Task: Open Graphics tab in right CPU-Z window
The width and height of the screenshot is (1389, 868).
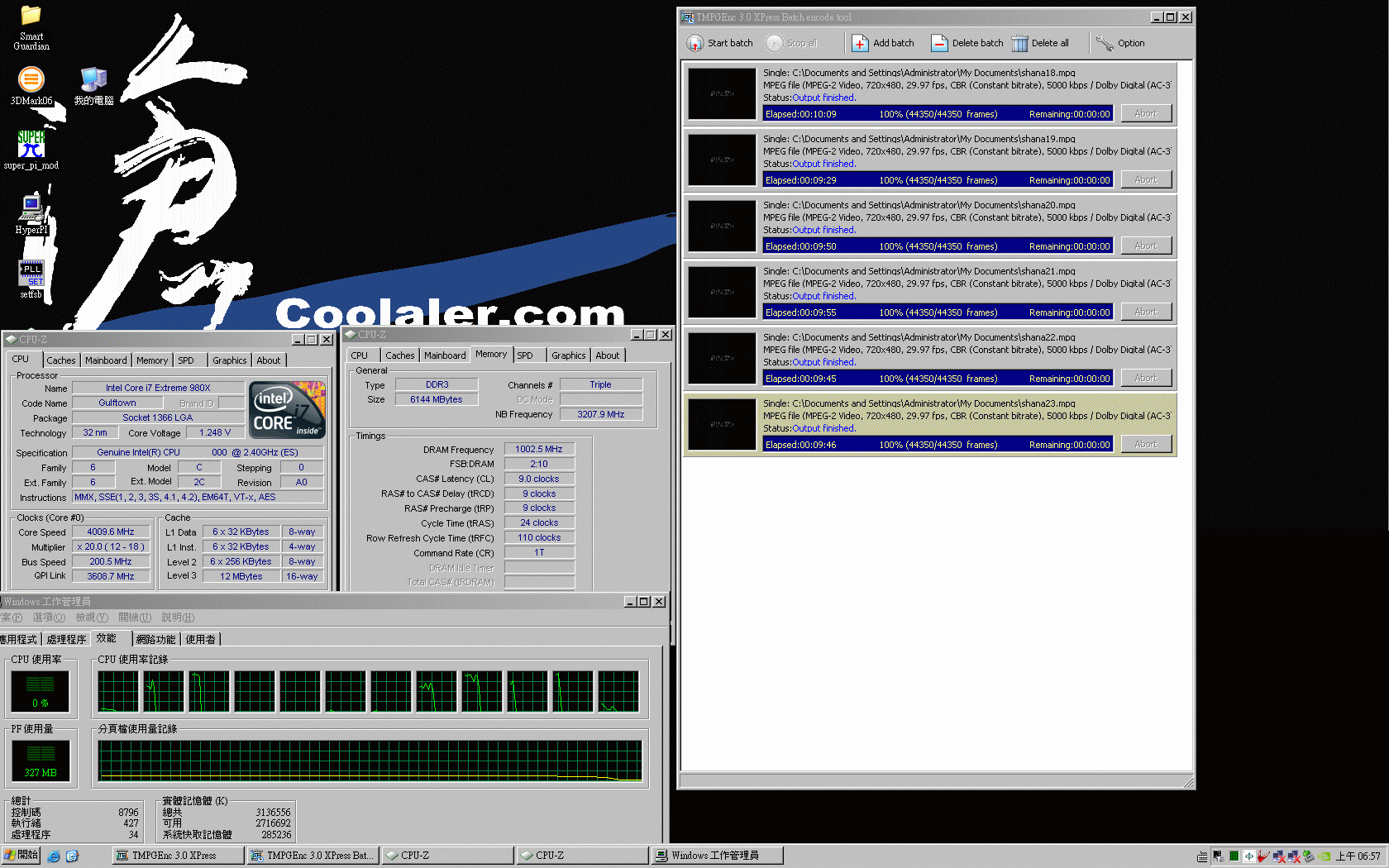Action: coord(569,355)
